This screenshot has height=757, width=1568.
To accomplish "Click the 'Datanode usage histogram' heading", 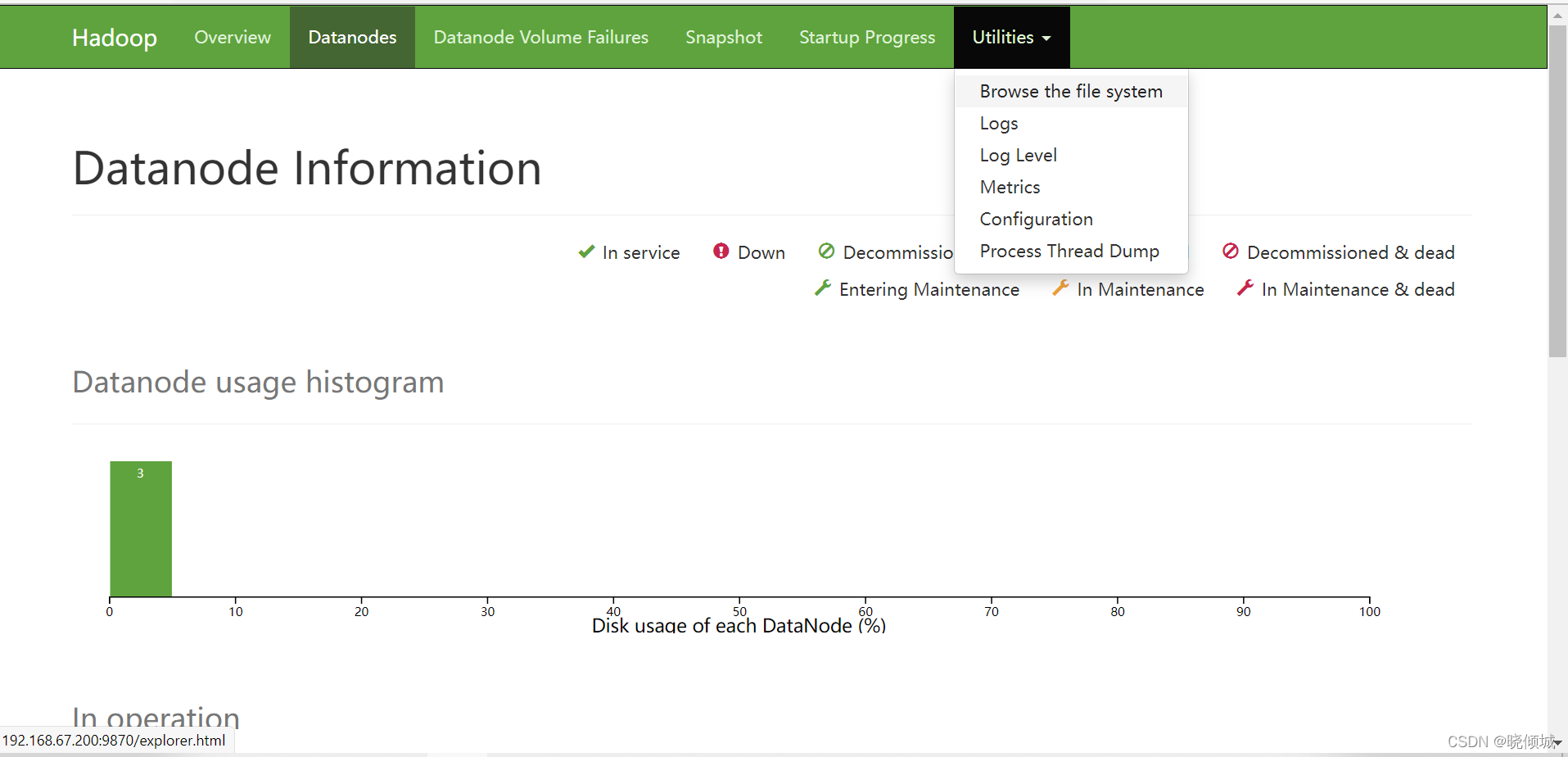I will [258, 382].
